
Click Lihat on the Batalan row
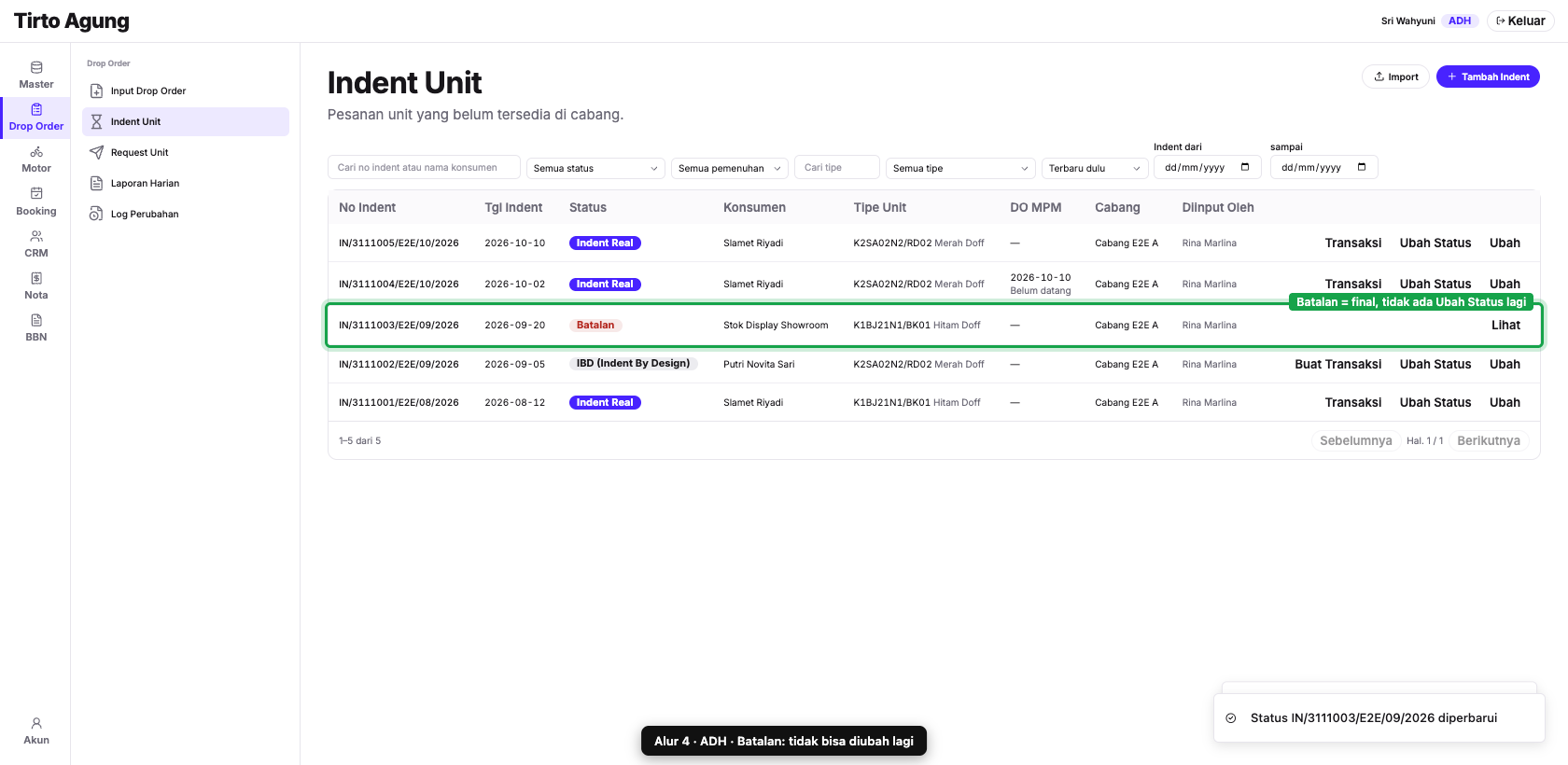coord(1505,325)
